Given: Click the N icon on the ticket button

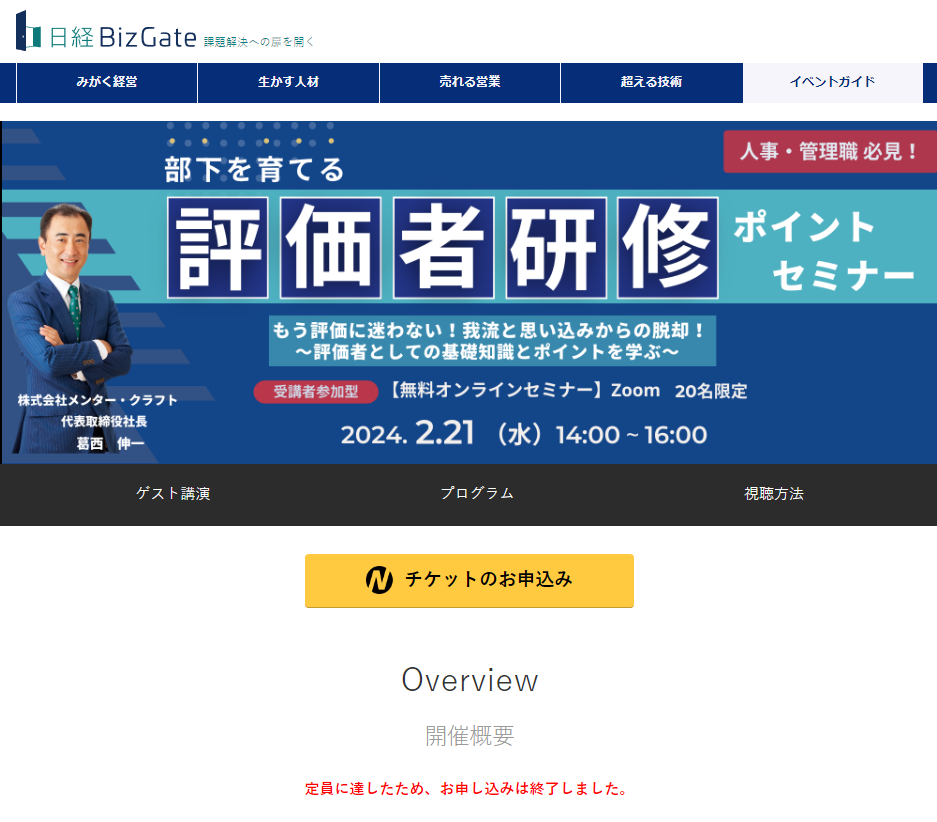Looking at the screenshot, I should (x=379, y=579).
